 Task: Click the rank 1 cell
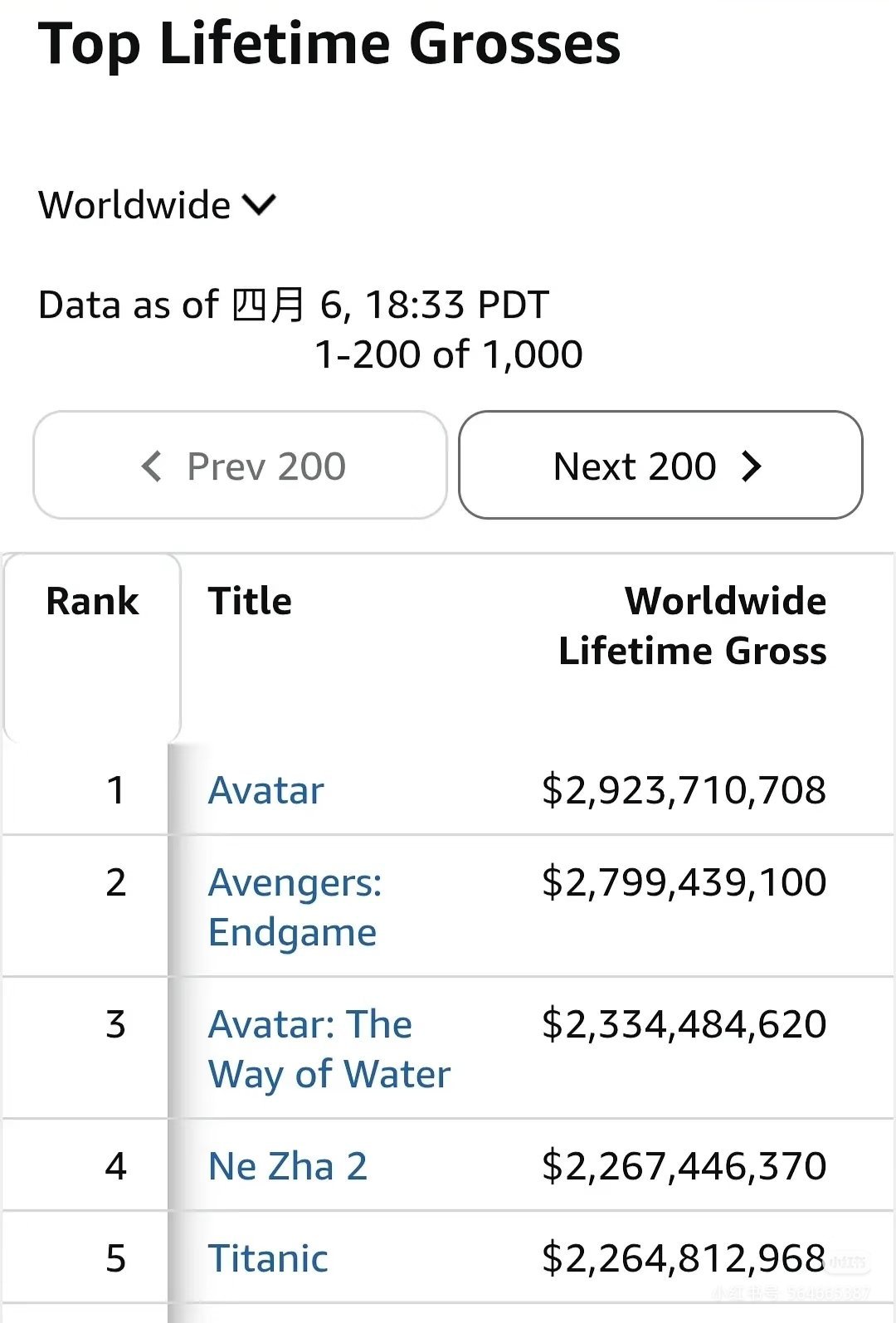[115, 790]
